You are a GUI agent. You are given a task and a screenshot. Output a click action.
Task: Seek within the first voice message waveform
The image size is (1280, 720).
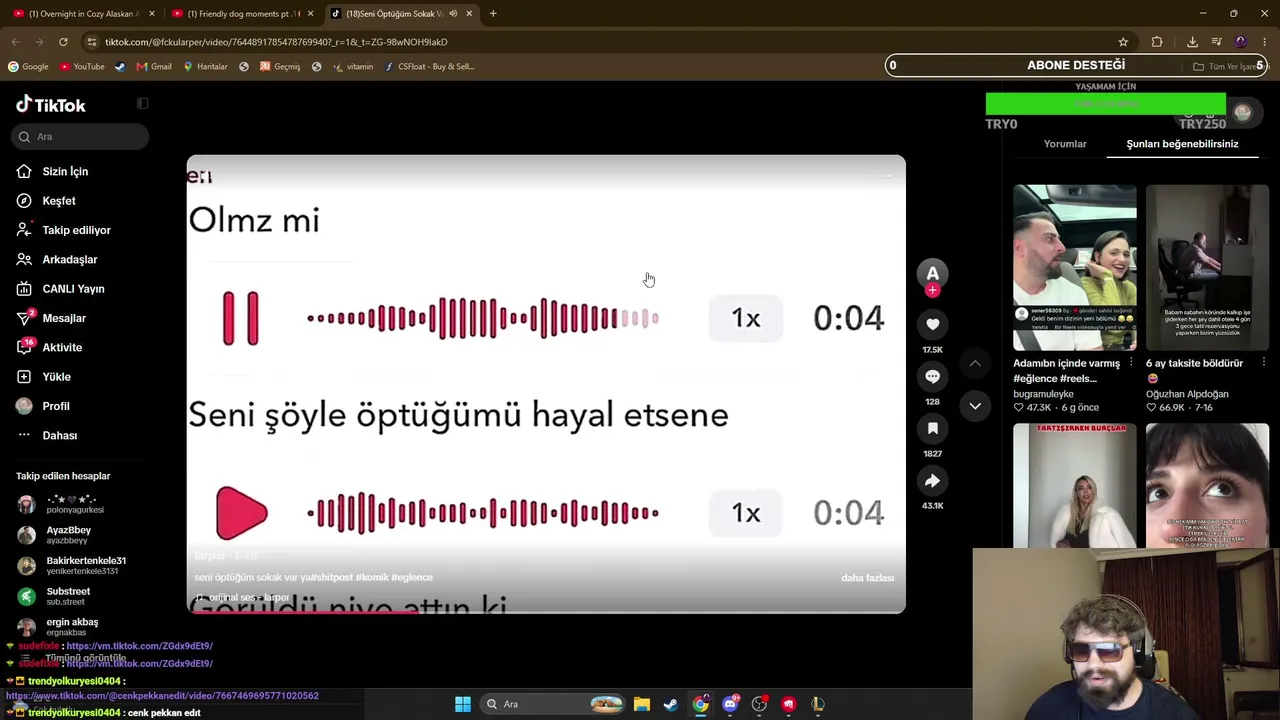click(483, 319)
